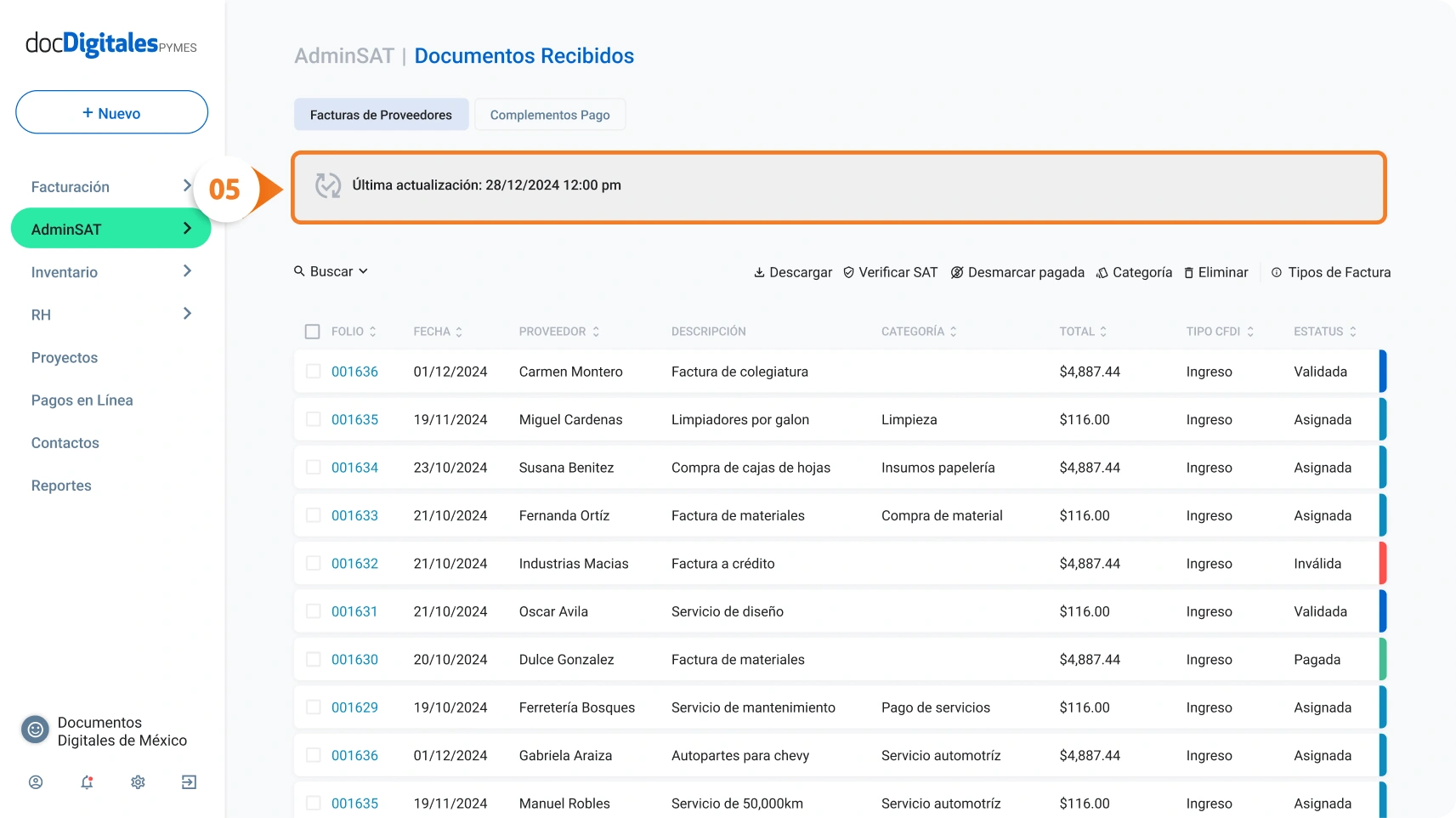Click Descargar download icon in the toolbar
This screenshot has height=818, width=1456.
click(x=759, y=273)
